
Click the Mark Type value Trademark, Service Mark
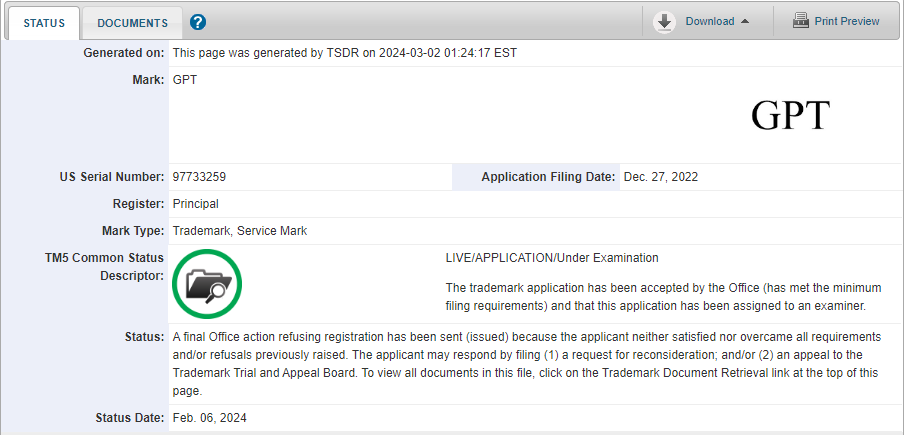240,231
